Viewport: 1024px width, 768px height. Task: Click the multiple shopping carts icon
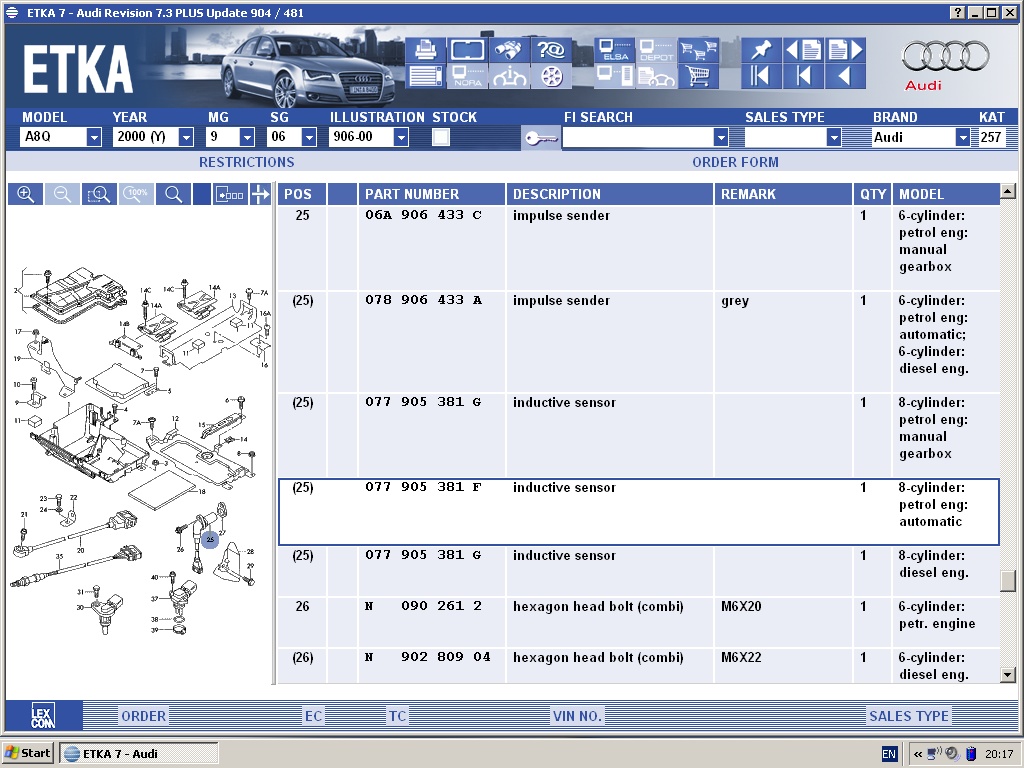click(698, 50)
